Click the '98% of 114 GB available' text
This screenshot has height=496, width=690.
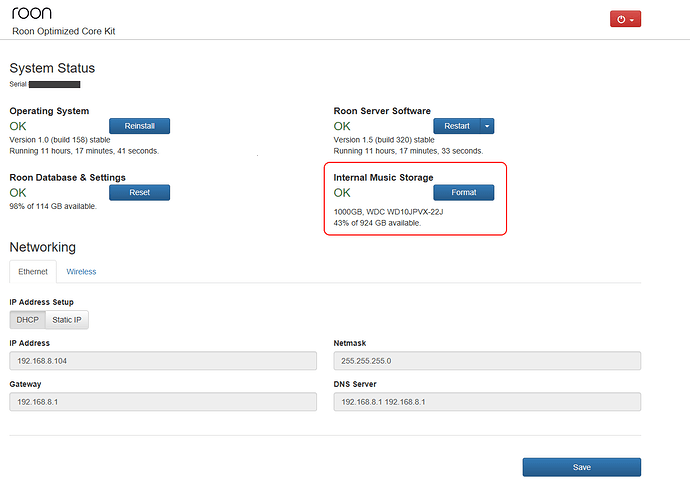tap(53, 206)
